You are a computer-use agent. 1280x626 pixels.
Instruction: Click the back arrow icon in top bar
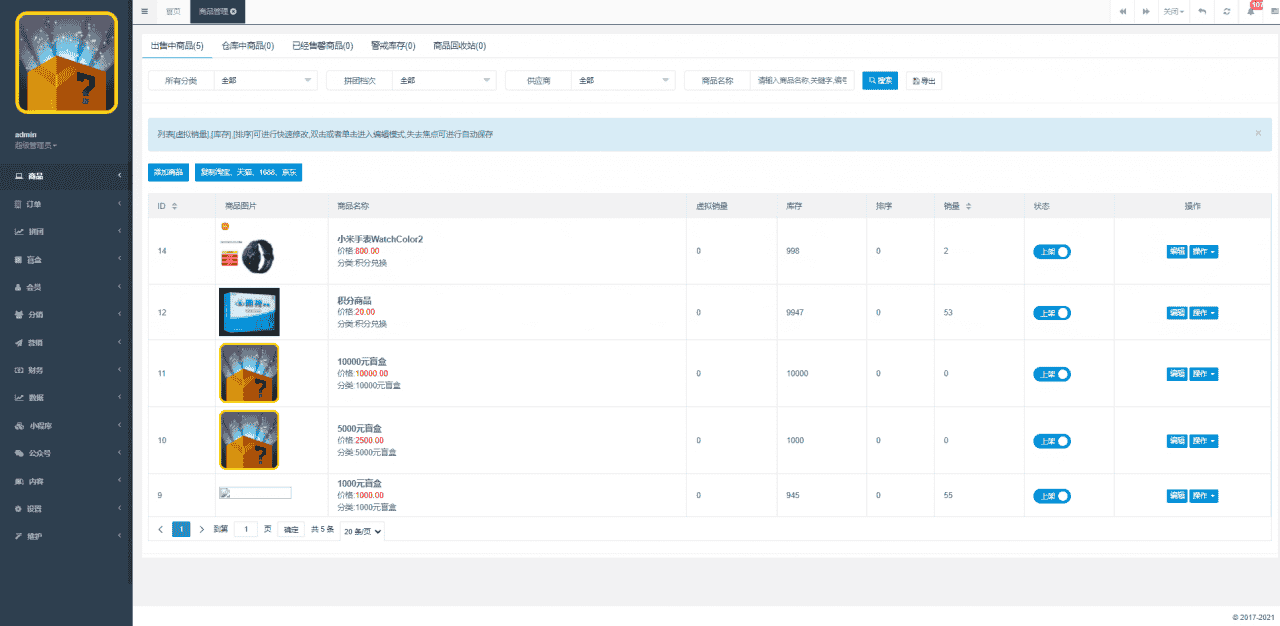1201,11
